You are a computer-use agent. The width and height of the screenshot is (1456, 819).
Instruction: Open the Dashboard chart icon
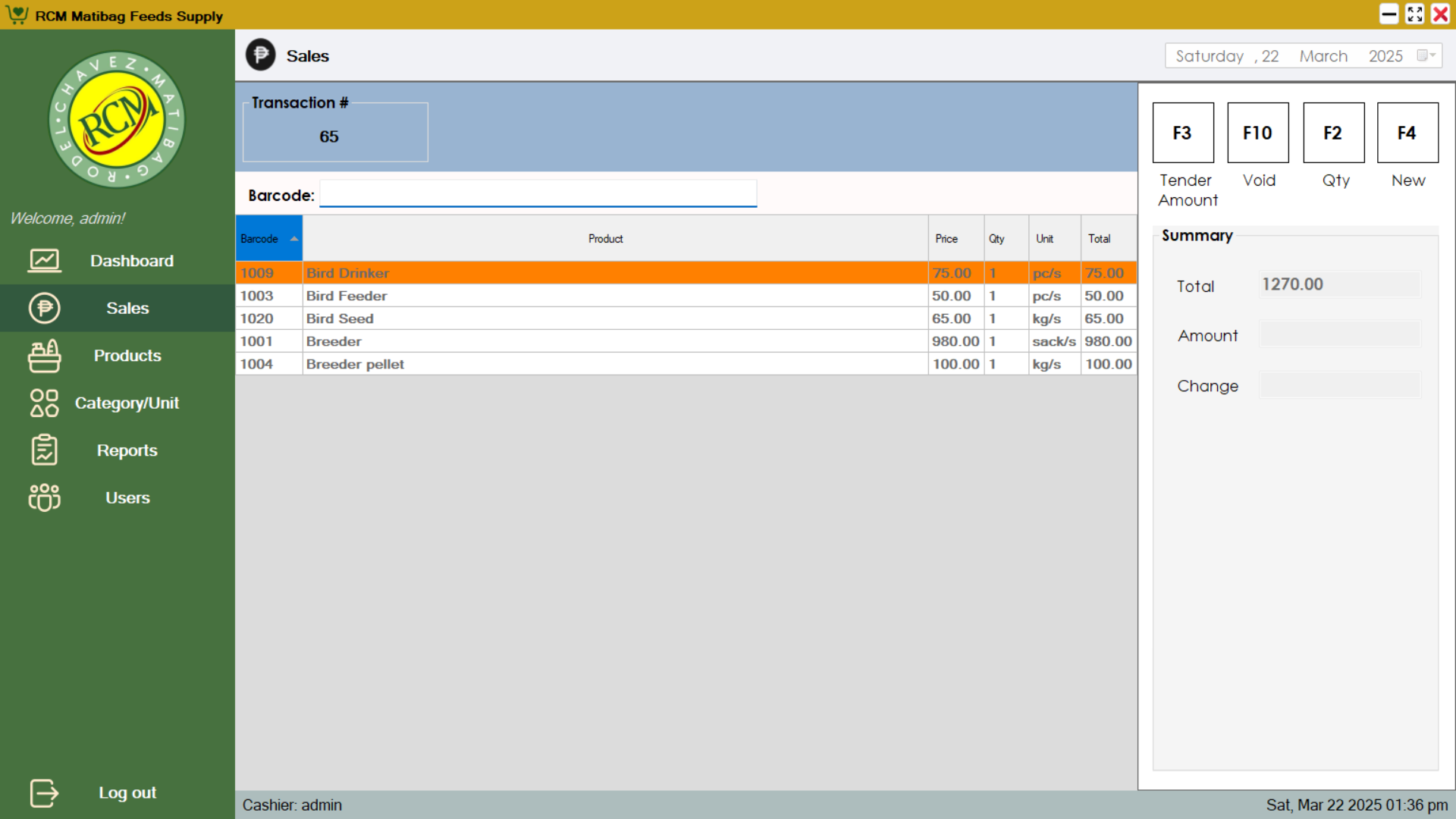tap(45, 261)
